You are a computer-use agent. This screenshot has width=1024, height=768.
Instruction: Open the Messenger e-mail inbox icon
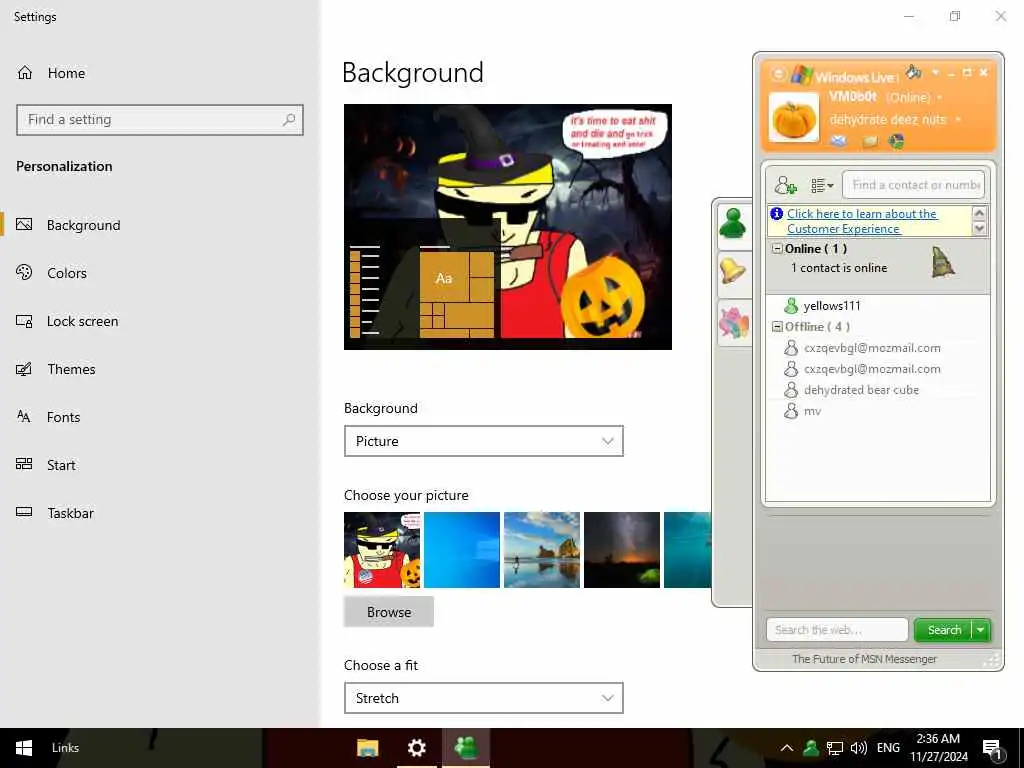click(x=839, y=141)
